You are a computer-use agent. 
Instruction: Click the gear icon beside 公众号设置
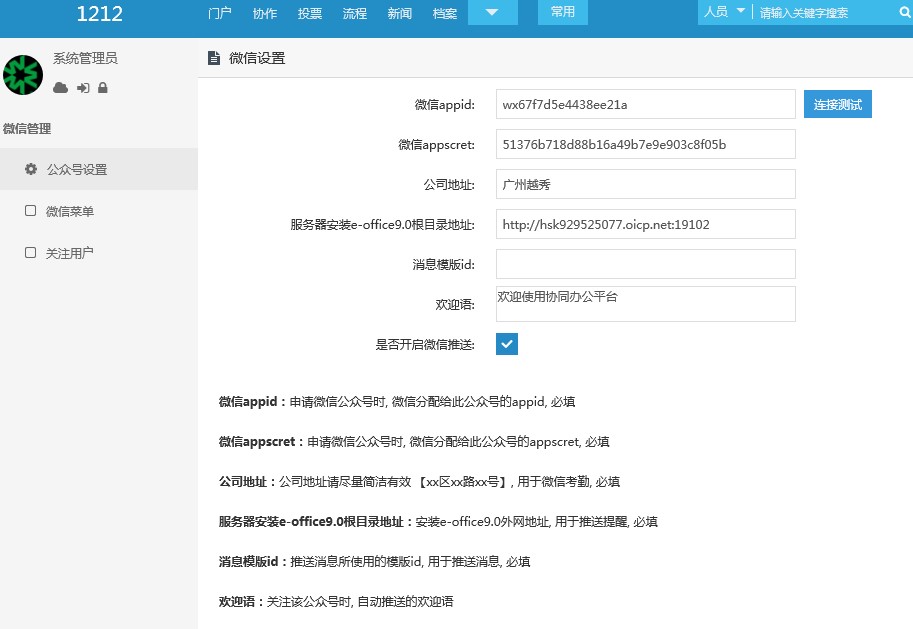[x=31, y=169]
